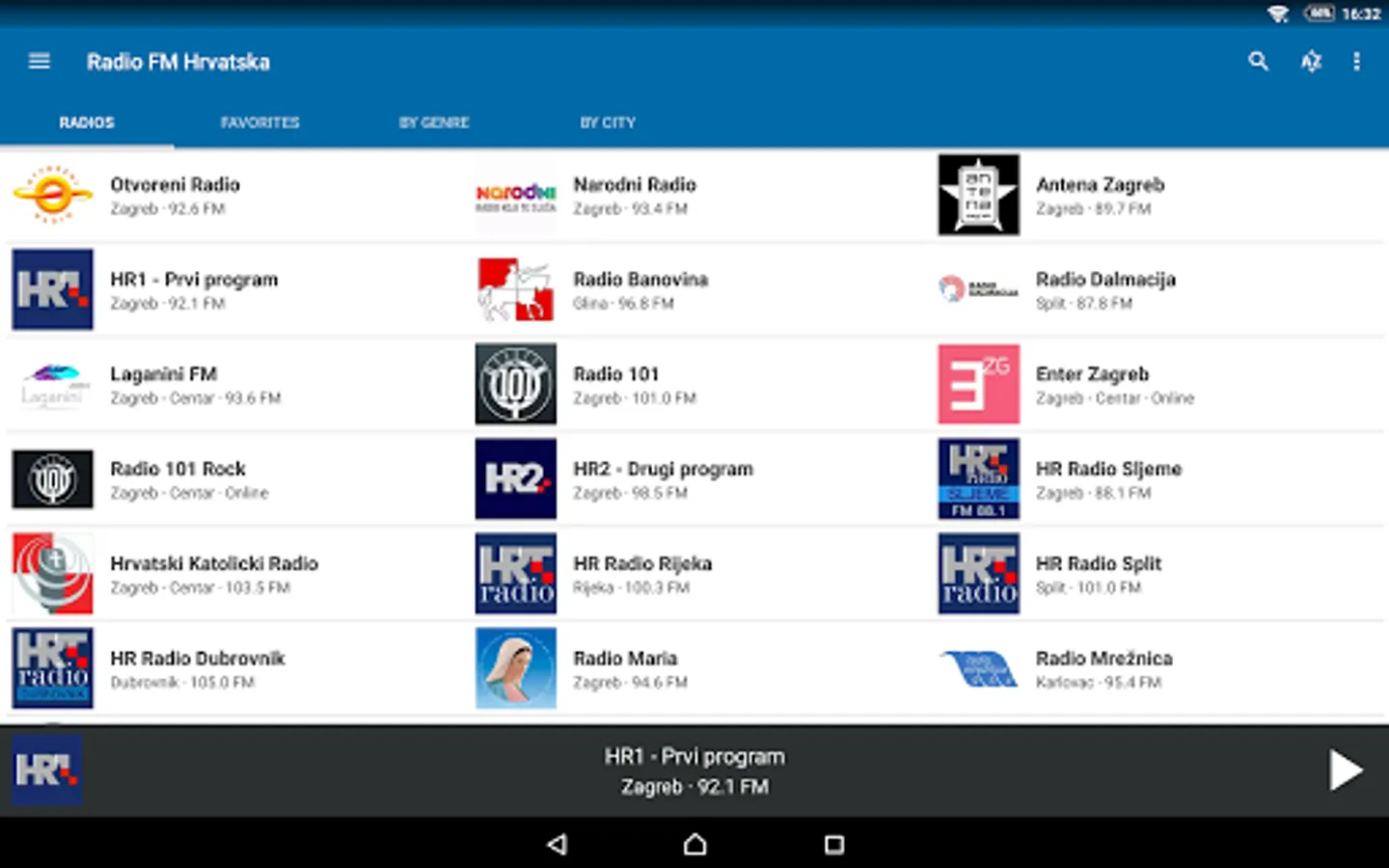
Task: Choose HR2 - Drugi program name
Action: click(x=663, y=469)
